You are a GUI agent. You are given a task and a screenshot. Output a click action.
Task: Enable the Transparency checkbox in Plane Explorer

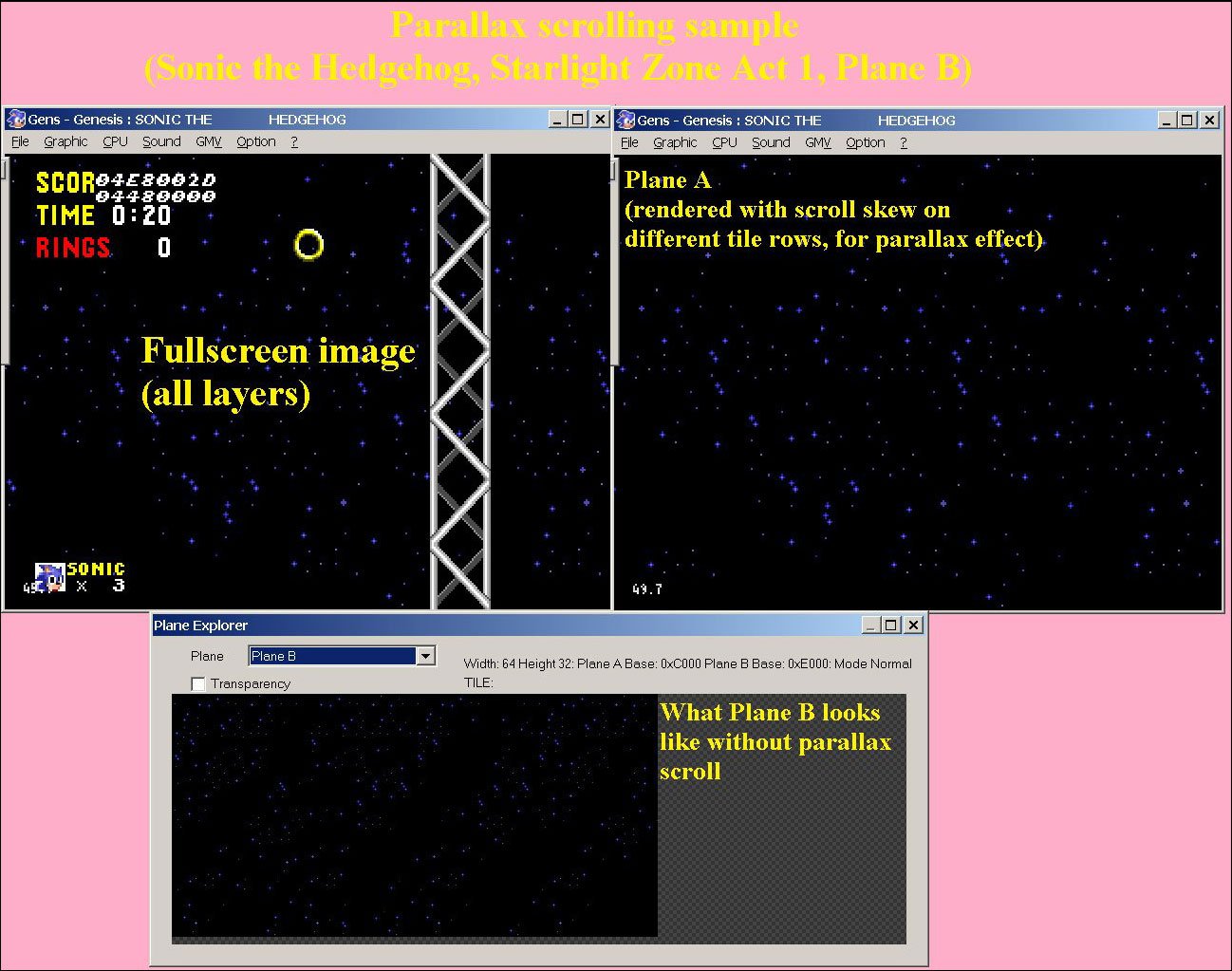[x=198, y=683]
